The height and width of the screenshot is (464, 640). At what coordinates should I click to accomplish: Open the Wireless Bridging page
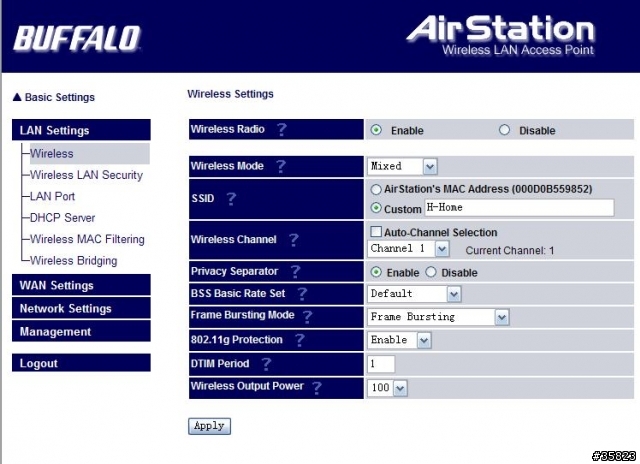pos(74,260)
